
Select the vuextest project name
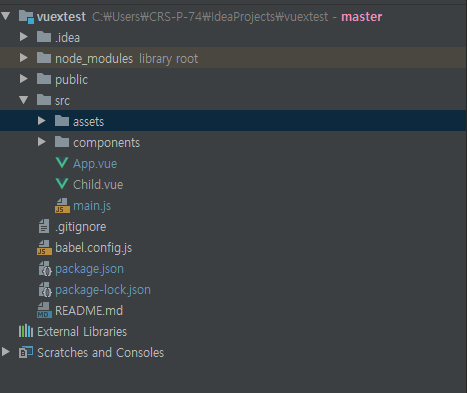pos(61,17)
